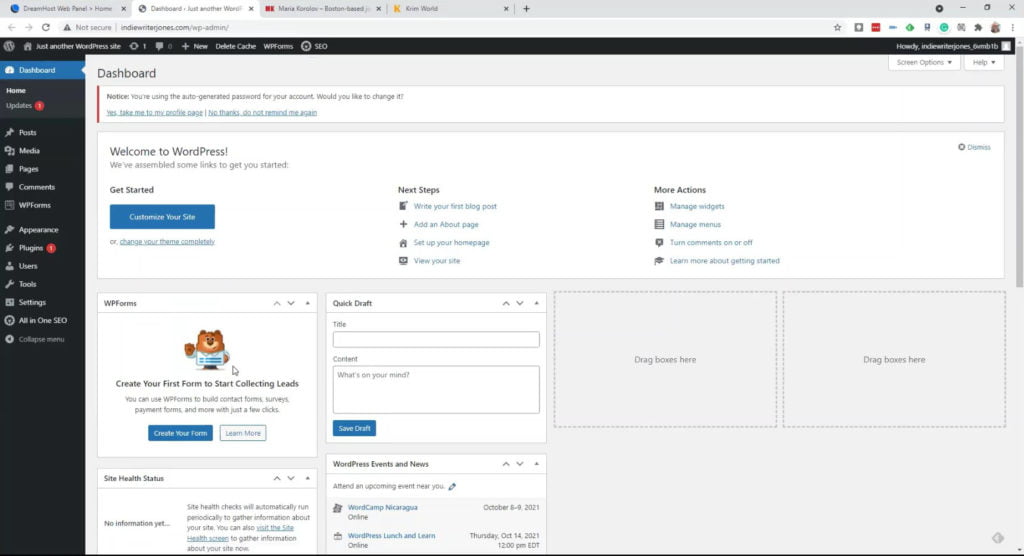Toggle the WPForms widget panel
Viewport: 1024px width, 556px height.
(308, 303)
